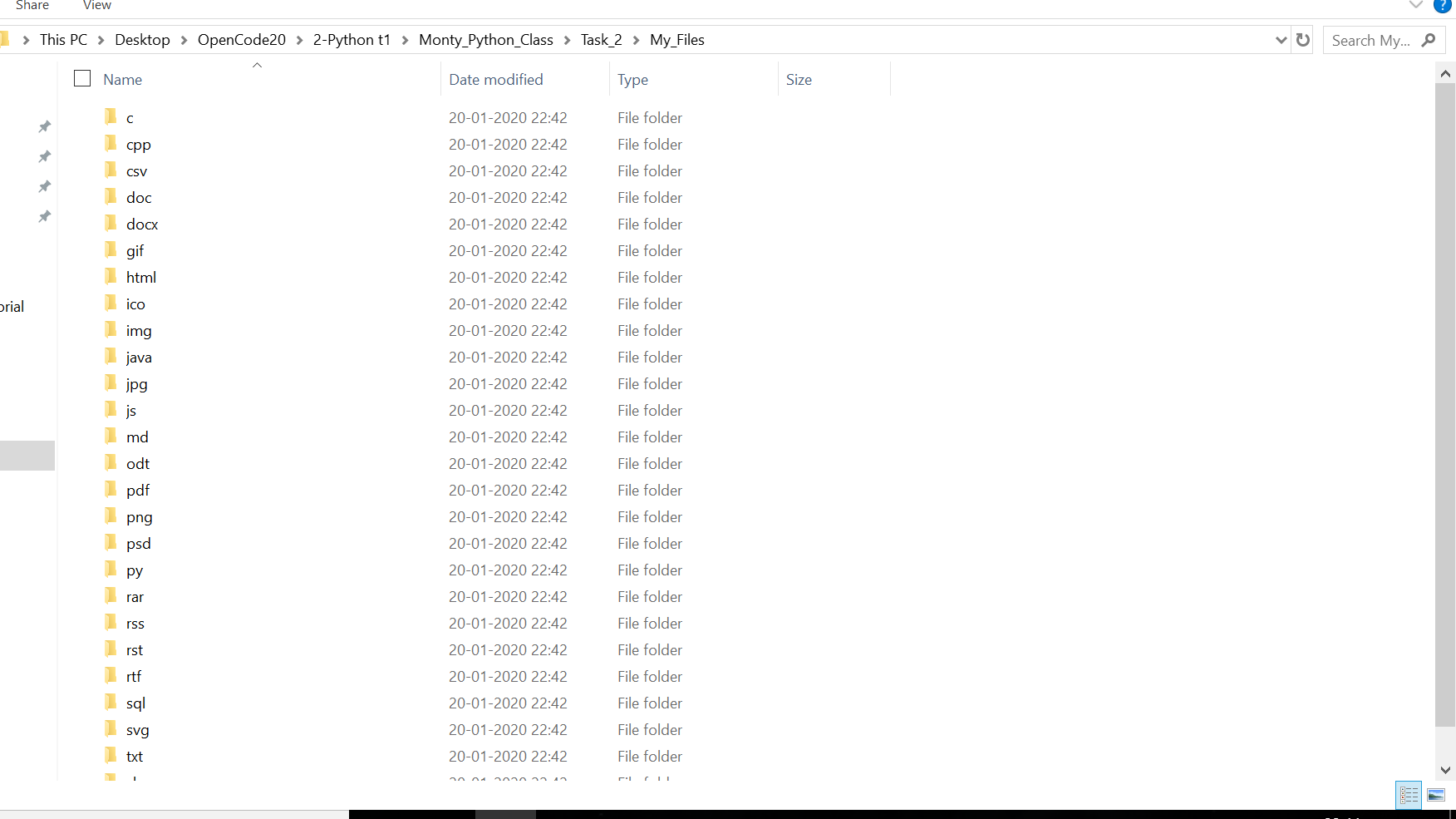Open the html folder
Viewport: 1456px width, 819px height.
[140, 277]
